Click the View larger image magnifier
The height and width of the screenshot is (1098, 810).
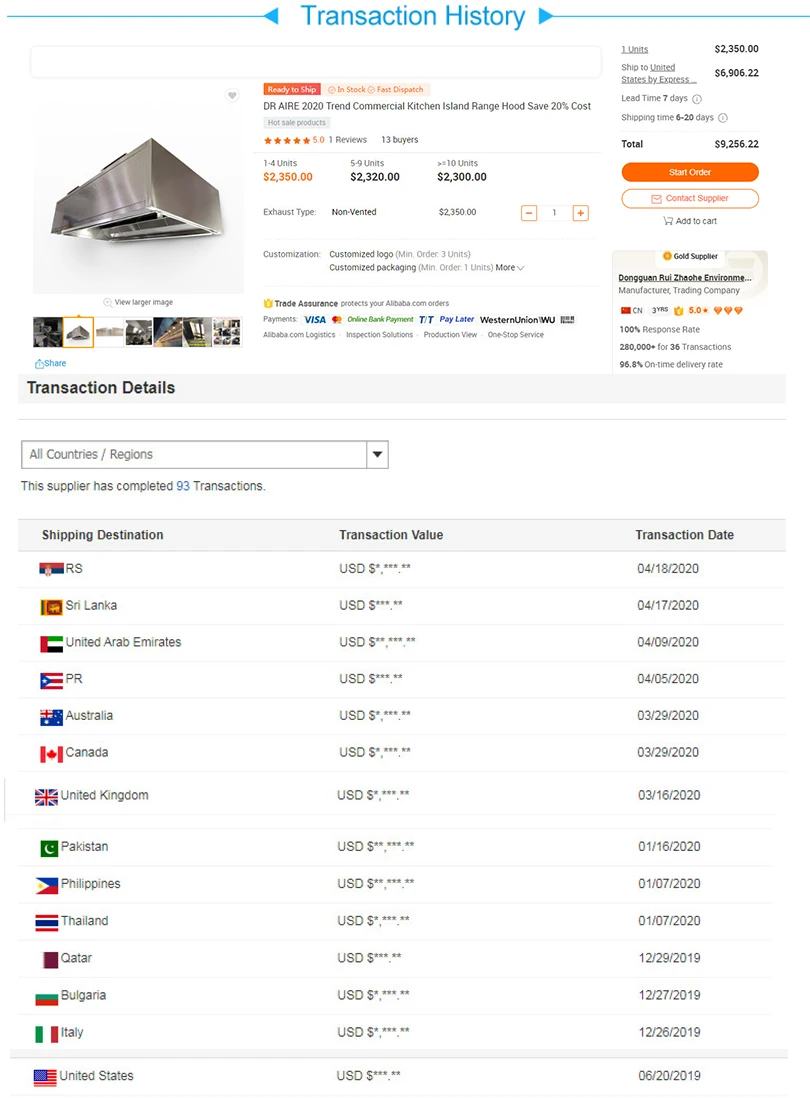coord(108,302)
